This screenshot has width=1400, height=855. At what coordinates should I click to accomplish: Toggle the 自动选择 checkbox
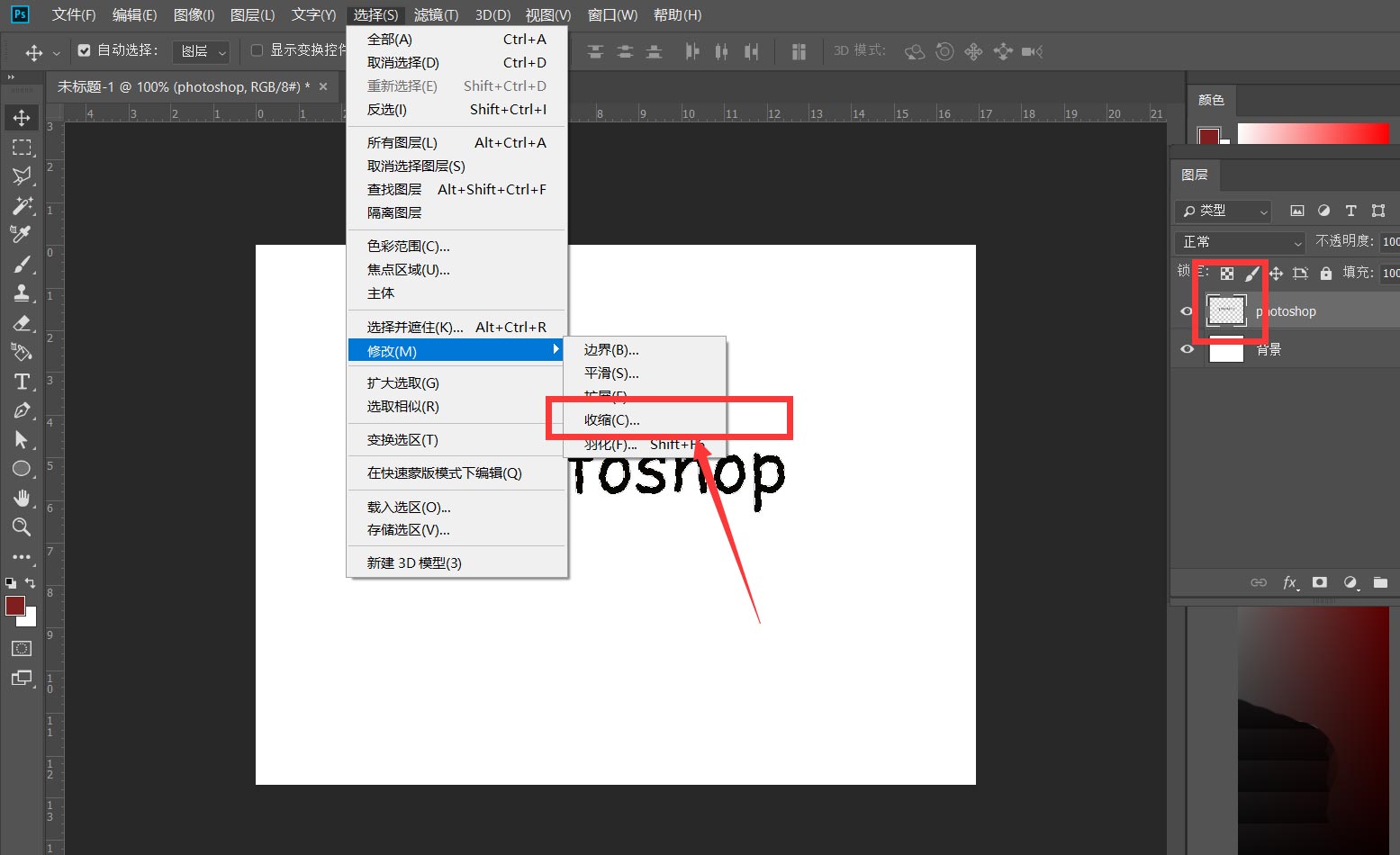84,50
